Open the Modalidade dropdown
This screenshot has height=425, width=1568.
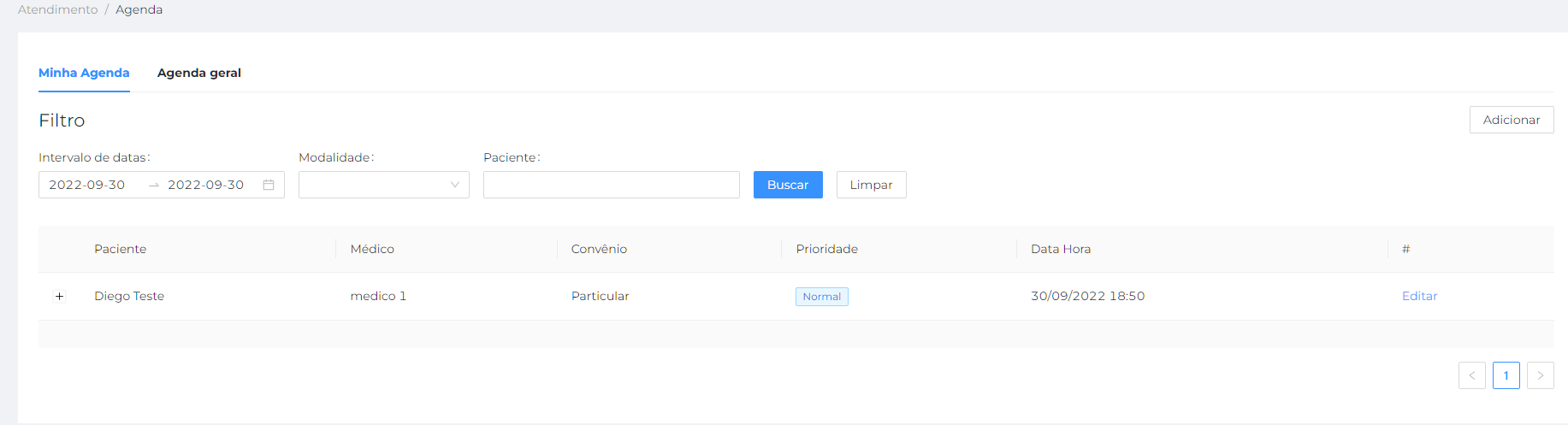coord(383,185)
